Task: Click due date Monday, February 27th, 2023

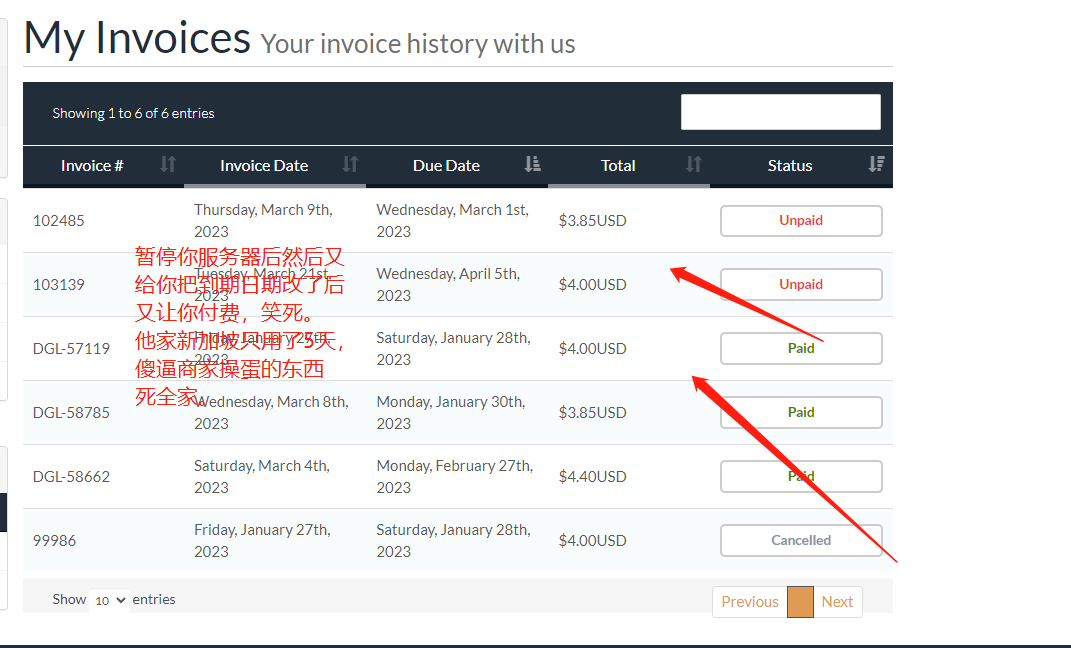Action: coord(454,476)
